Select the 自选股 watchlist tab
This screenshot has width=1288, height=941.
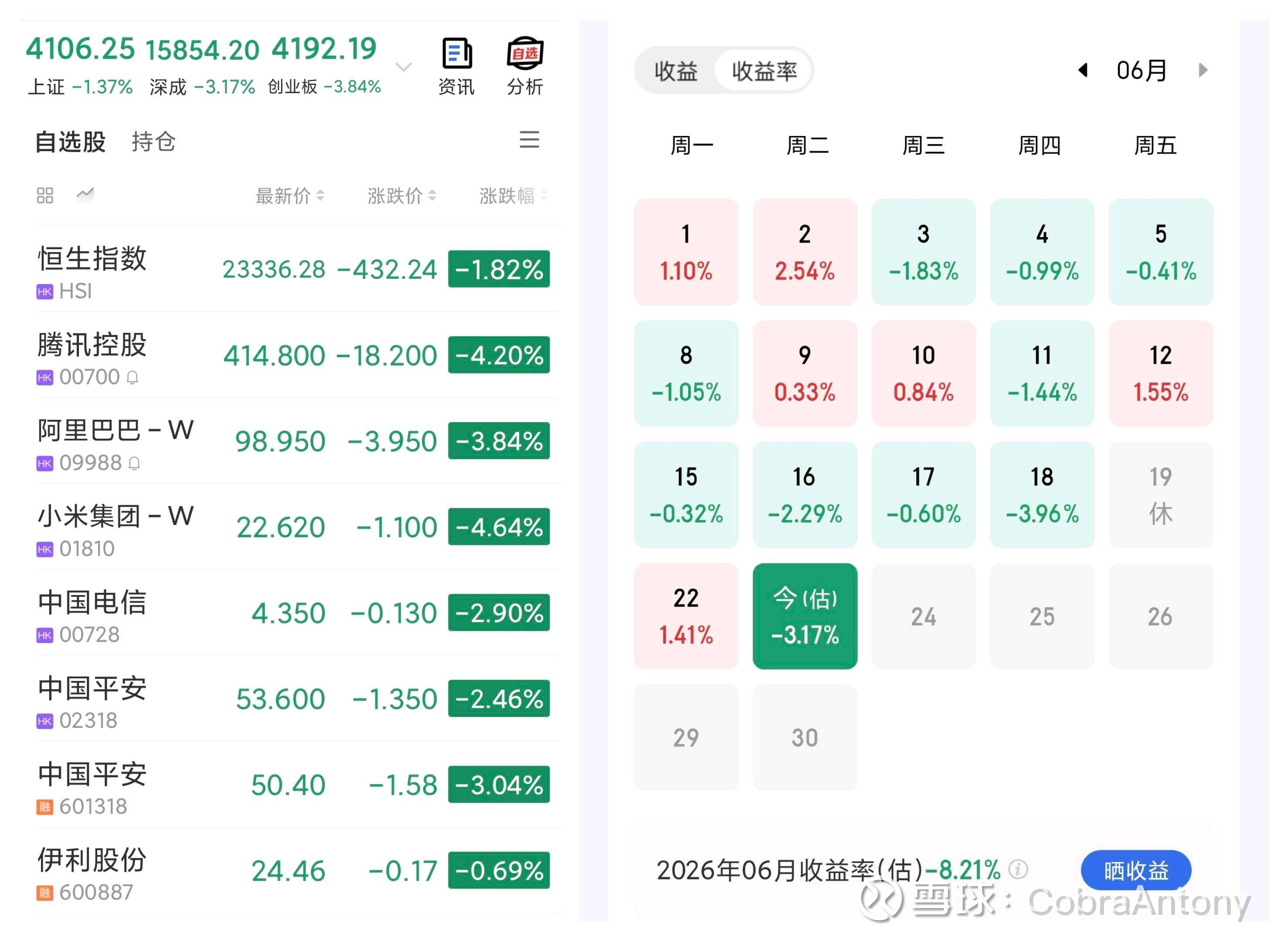click(x=71, y=141)
